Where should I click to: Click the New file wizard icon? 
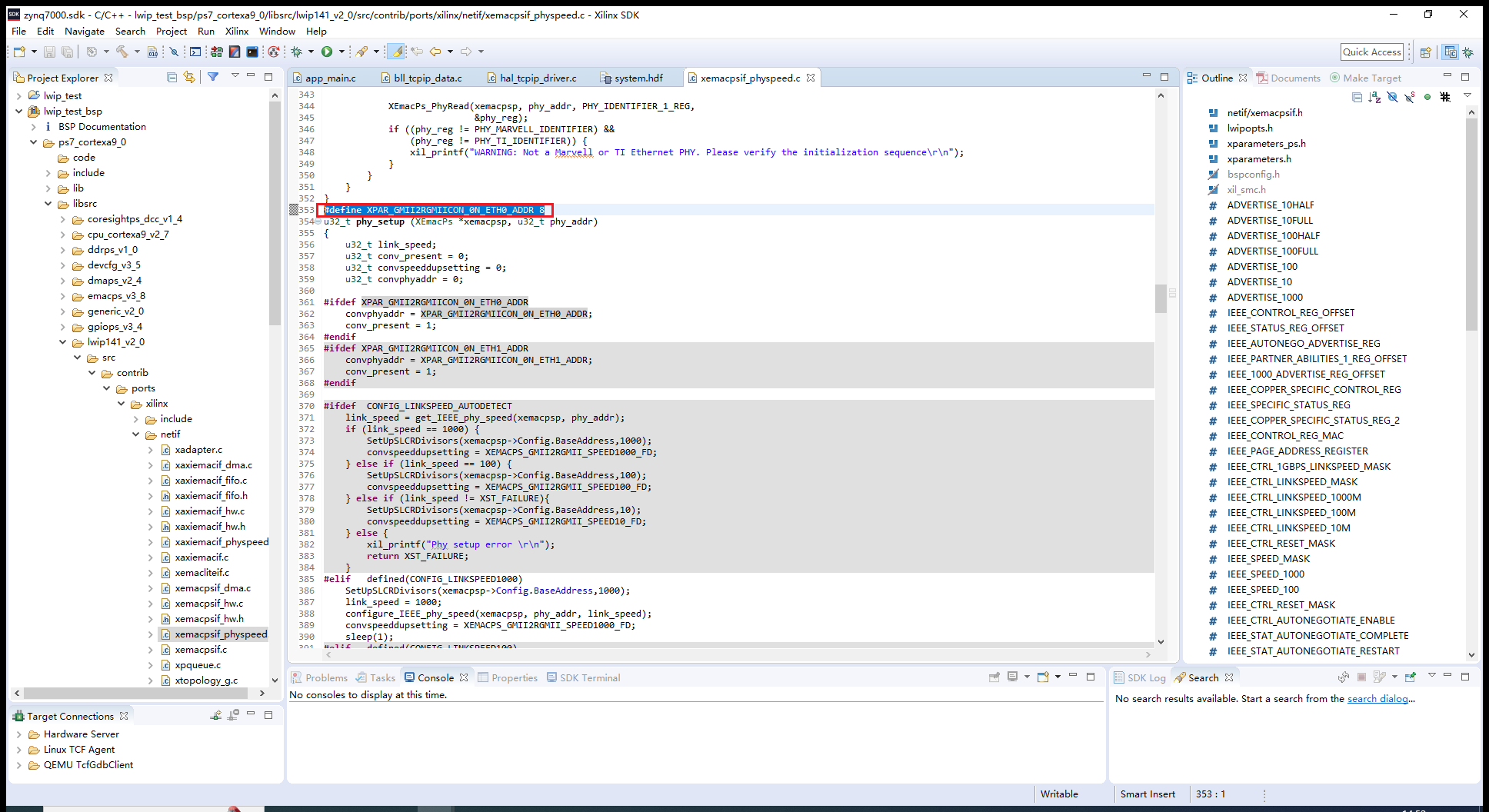pos(19,52)
